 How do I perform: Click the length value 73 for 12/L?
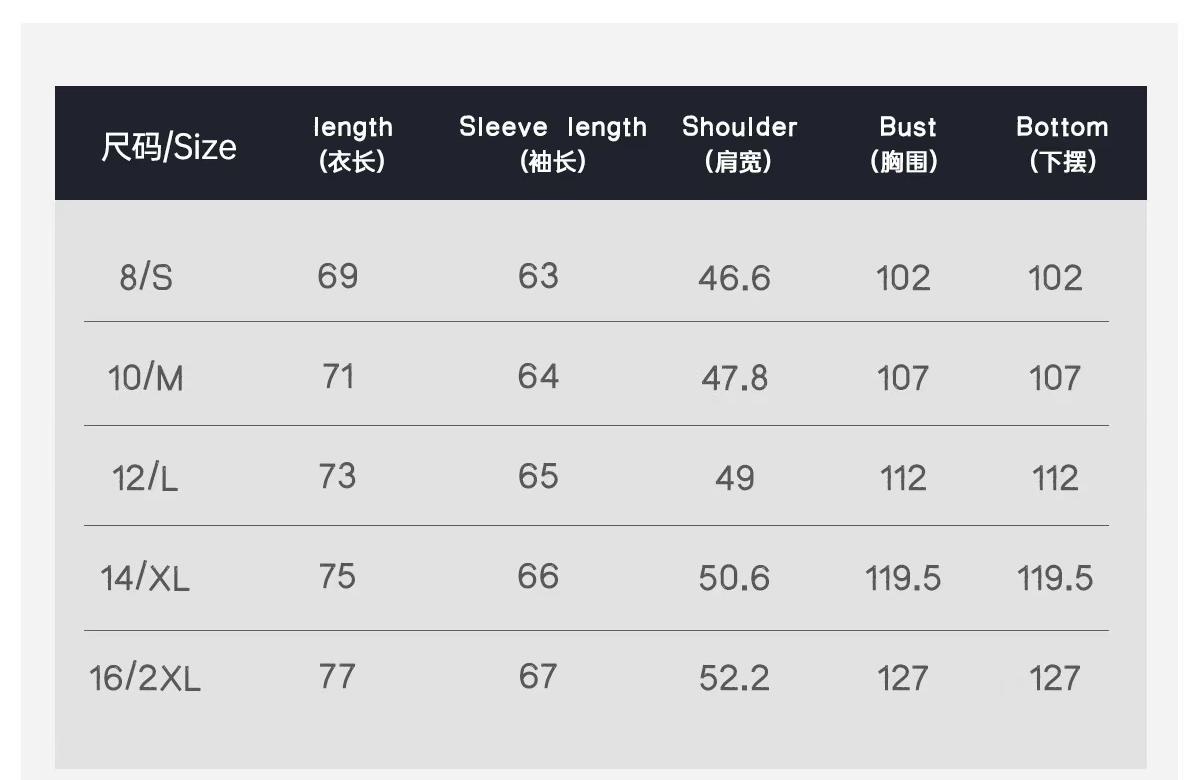(x=338, y=476)
